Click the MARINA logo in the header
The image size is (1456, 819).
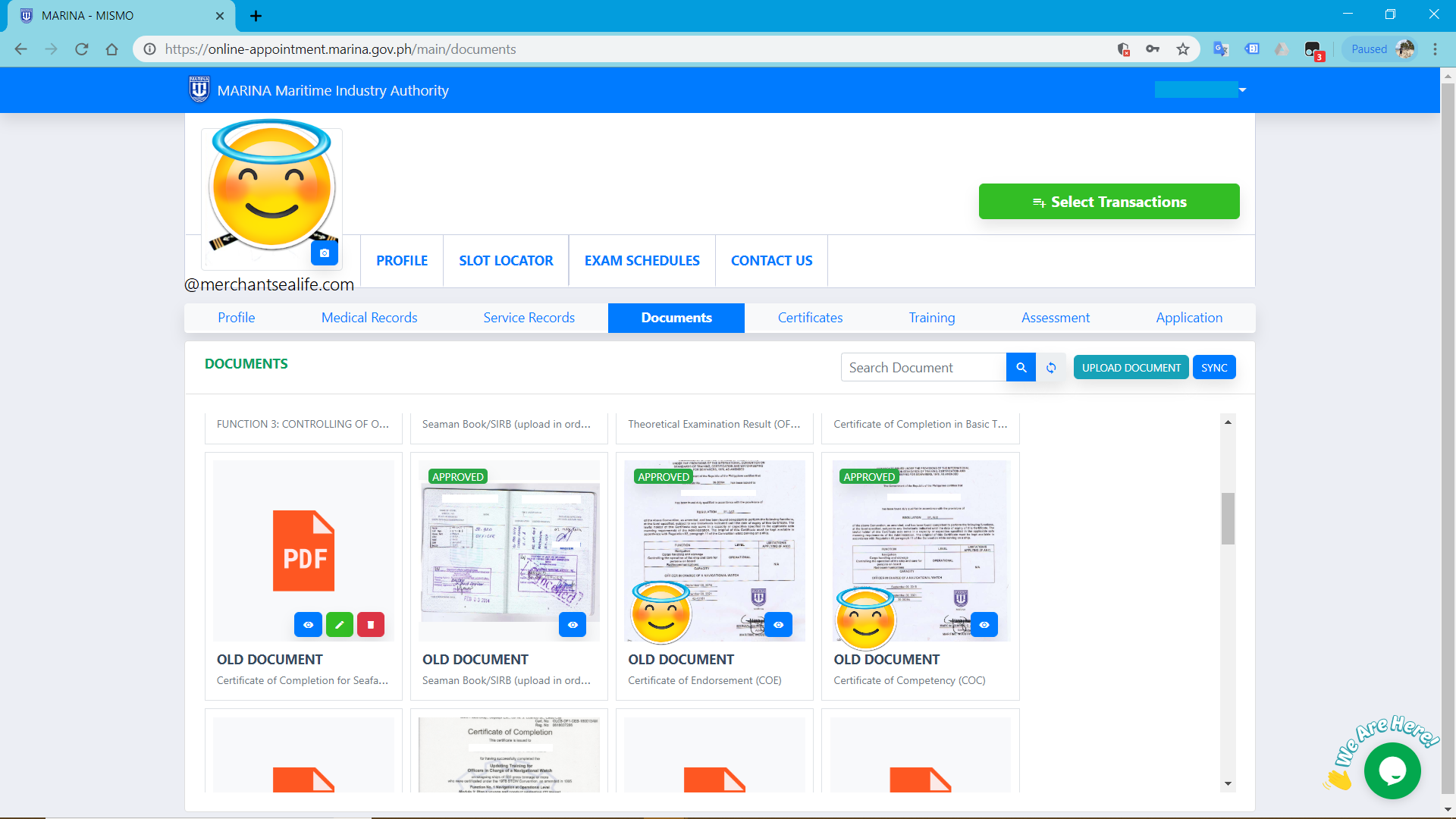[199, 89]
